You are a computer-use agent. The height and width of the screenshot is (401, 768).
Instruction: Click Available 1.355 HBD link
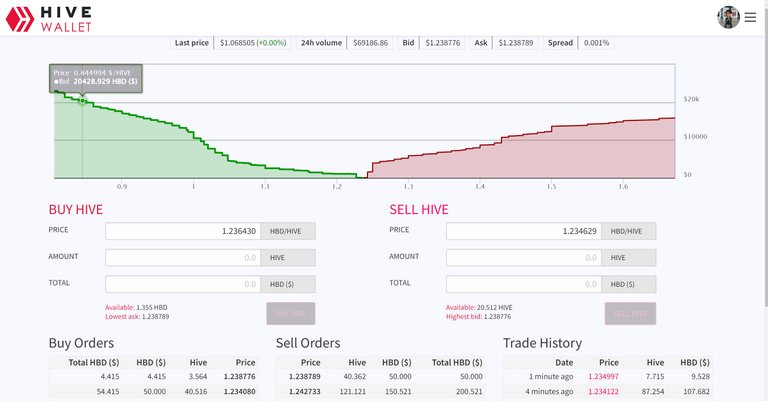pos(136,307)
